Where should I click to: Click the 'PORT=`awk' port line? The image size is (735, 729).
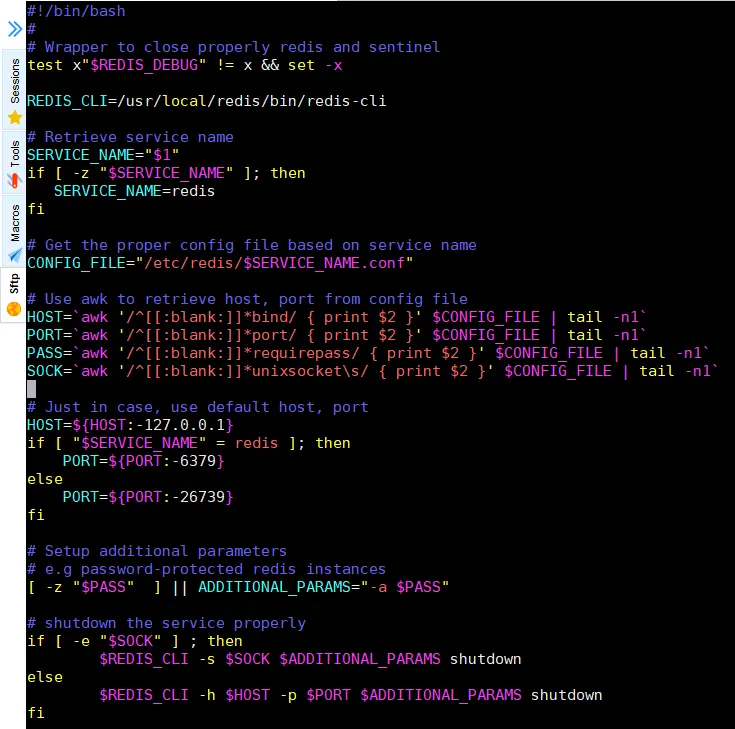click(x=337, y=335)
